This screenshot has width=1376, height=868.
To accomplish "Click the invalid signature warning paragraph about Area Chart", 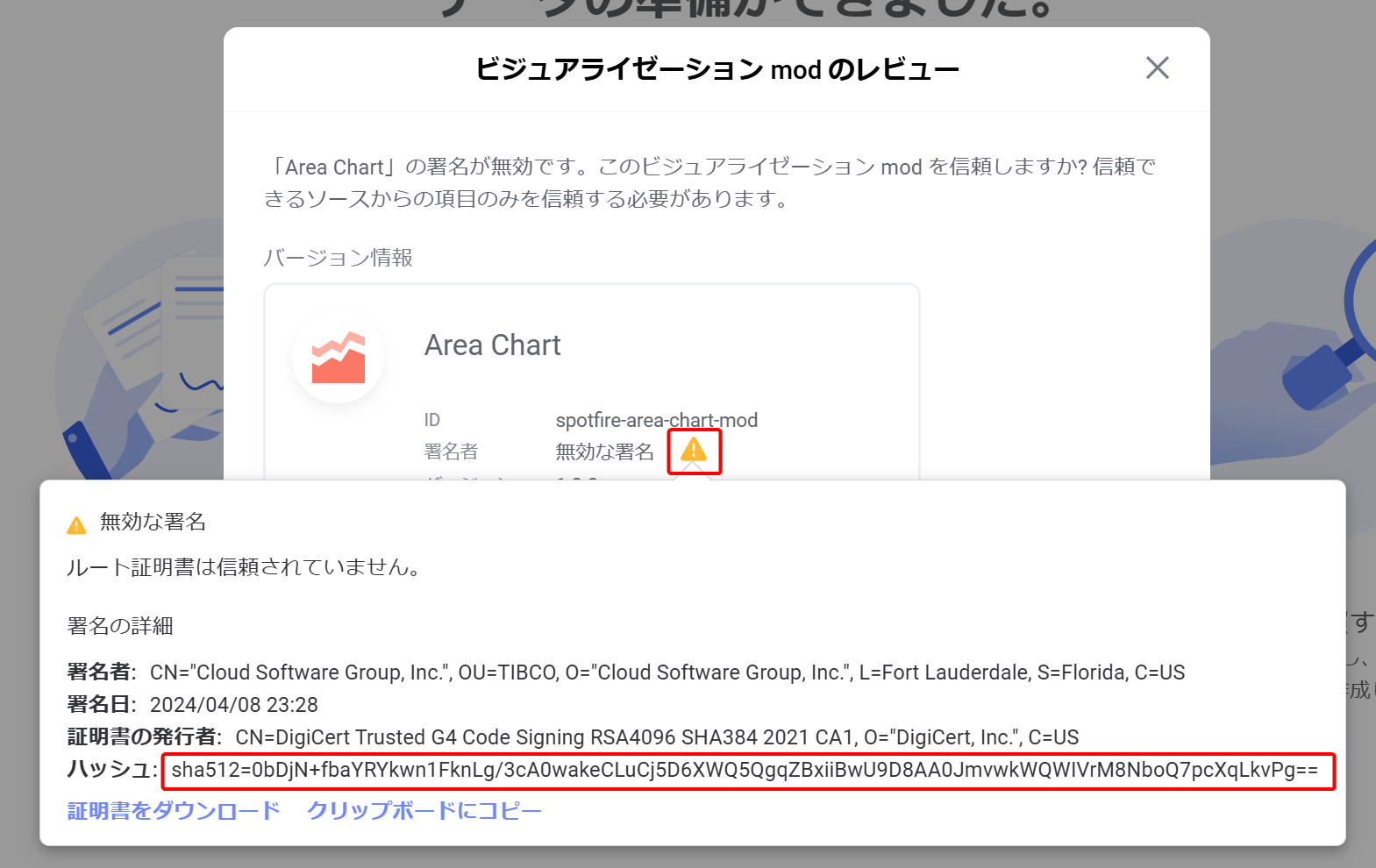I will tap(710, 182).
